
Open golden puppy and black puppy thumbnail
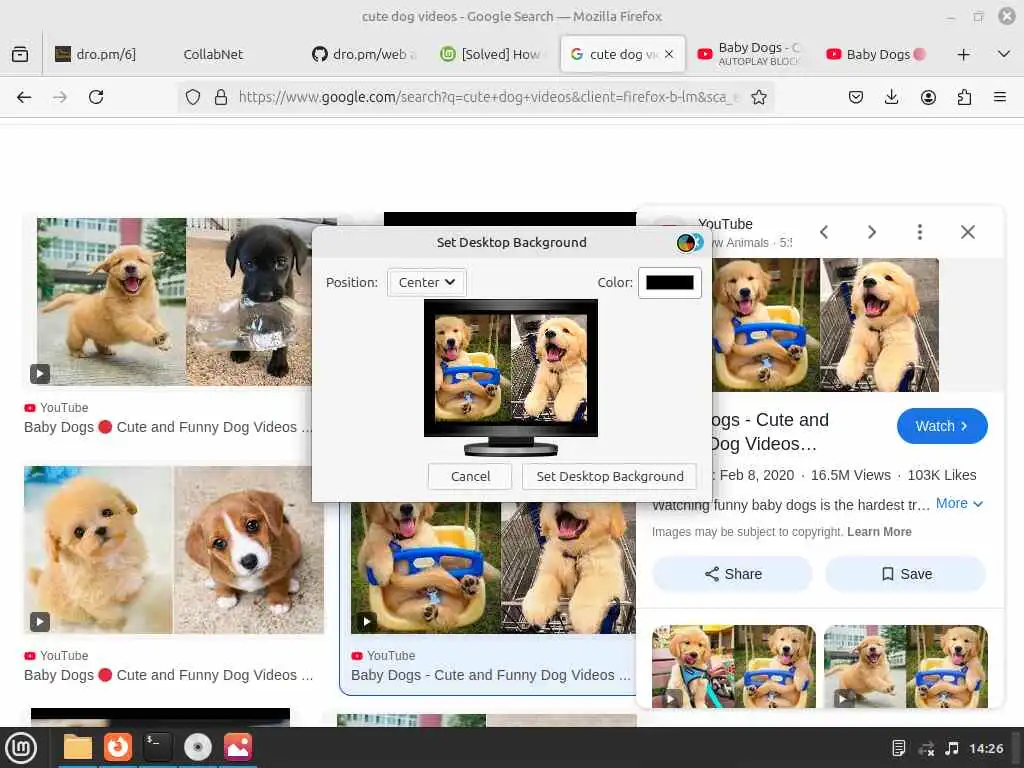coord(174,302)
